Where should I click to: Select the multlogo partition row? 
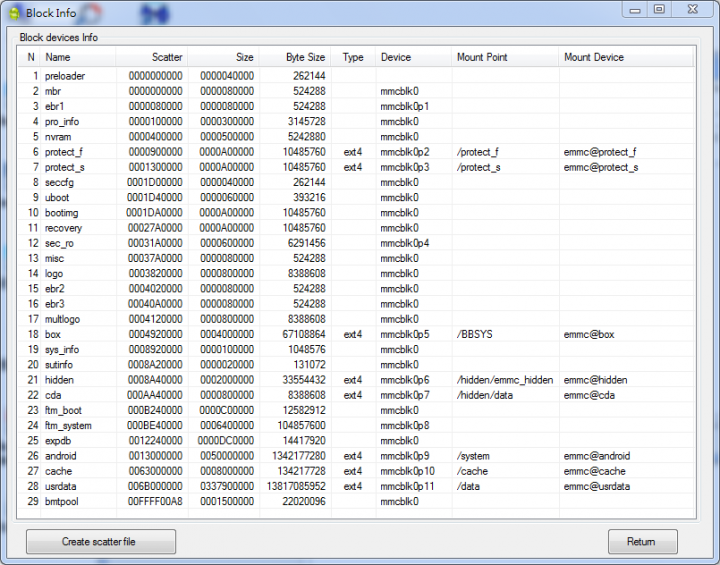(356, 319)
